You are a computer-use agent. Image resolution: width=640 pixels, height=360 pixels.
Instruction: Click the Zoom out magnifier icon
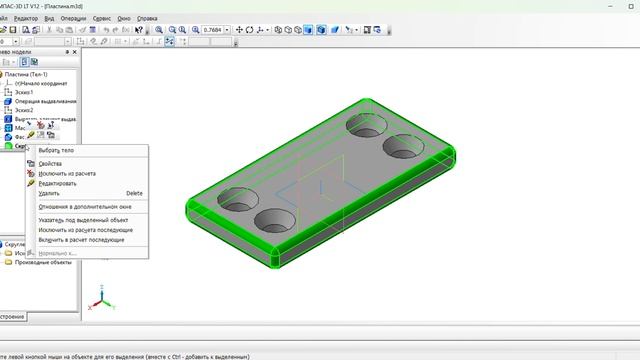point(172,30)
